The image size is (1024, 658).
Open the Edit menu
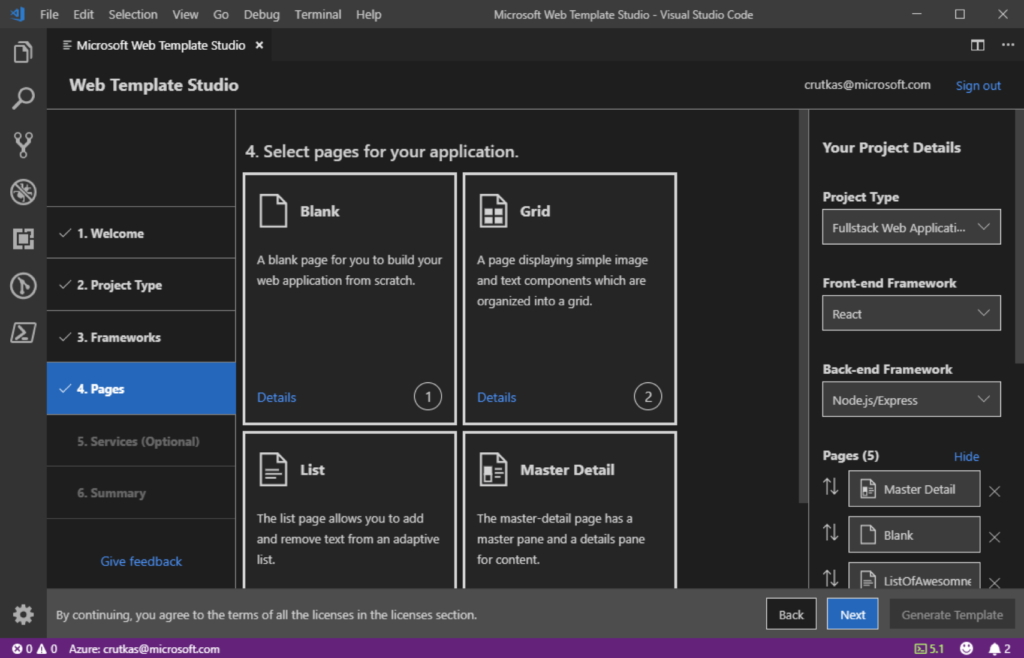point(84,14)
